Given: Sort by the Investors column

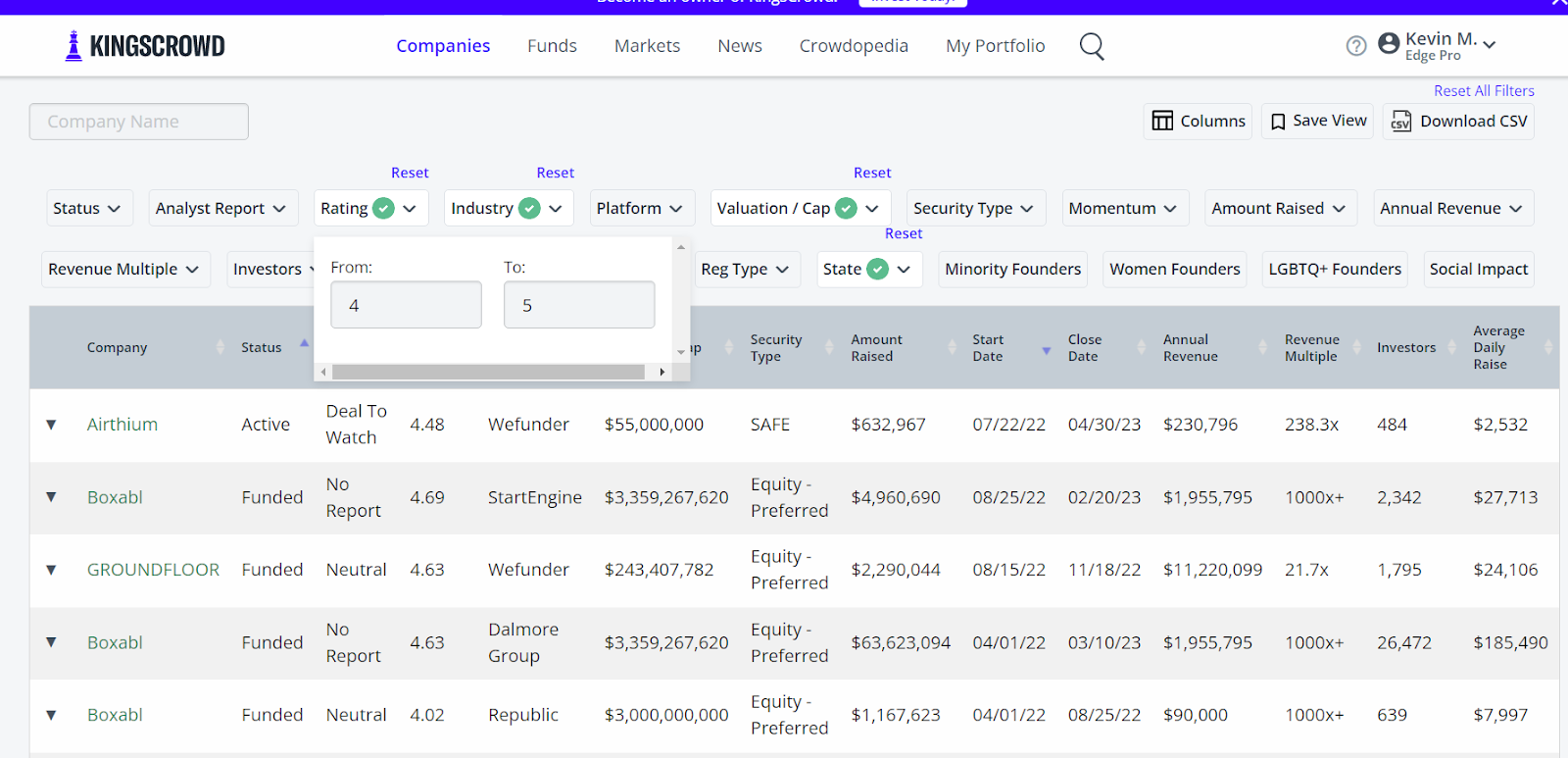Looking at the screenshot, I should [x=1406, y=347].
